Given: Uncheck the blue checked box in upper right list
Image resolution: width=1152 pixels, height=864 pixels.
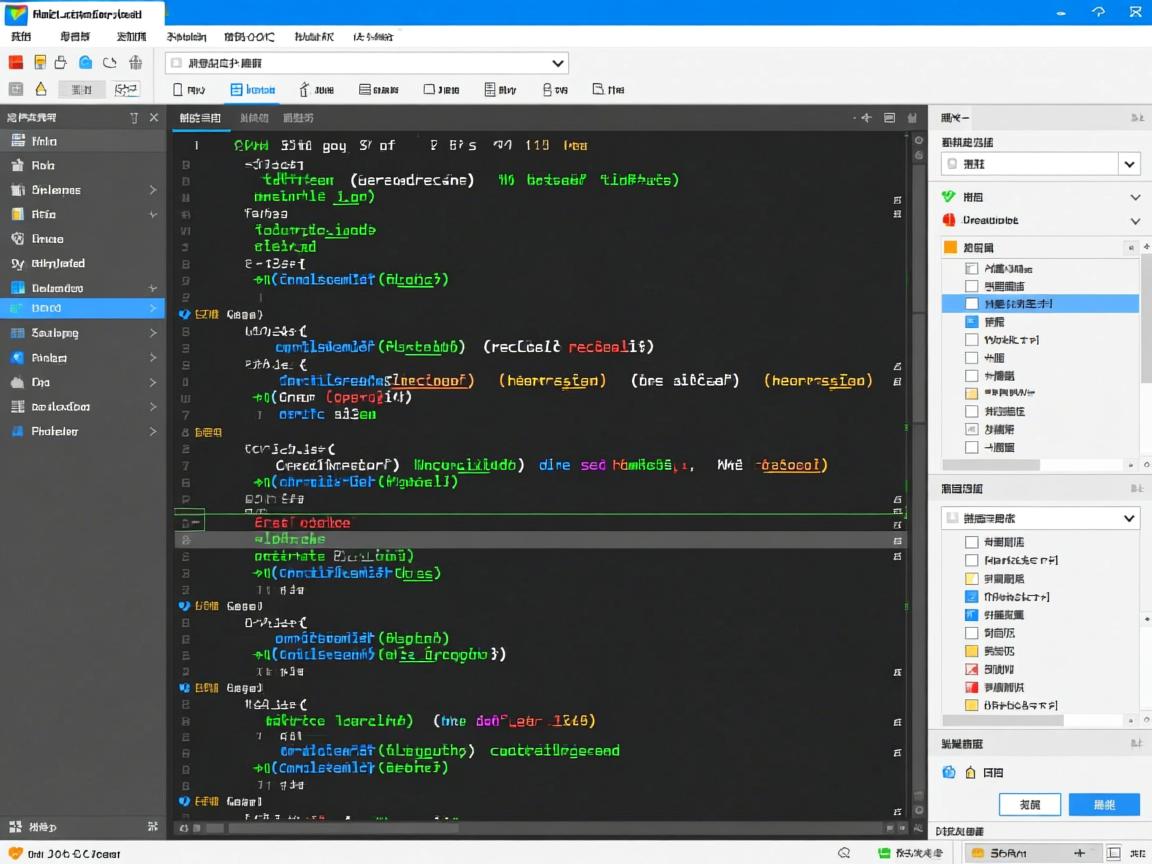Looking at the screenshot, I should pyautogui.click(x=971, y=322).
